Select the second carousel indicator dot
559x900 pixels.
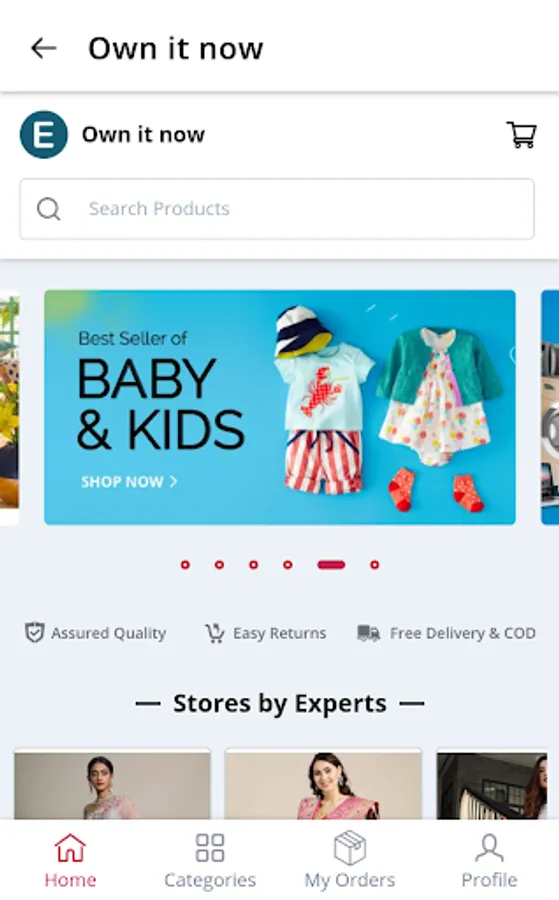[219, 565]
